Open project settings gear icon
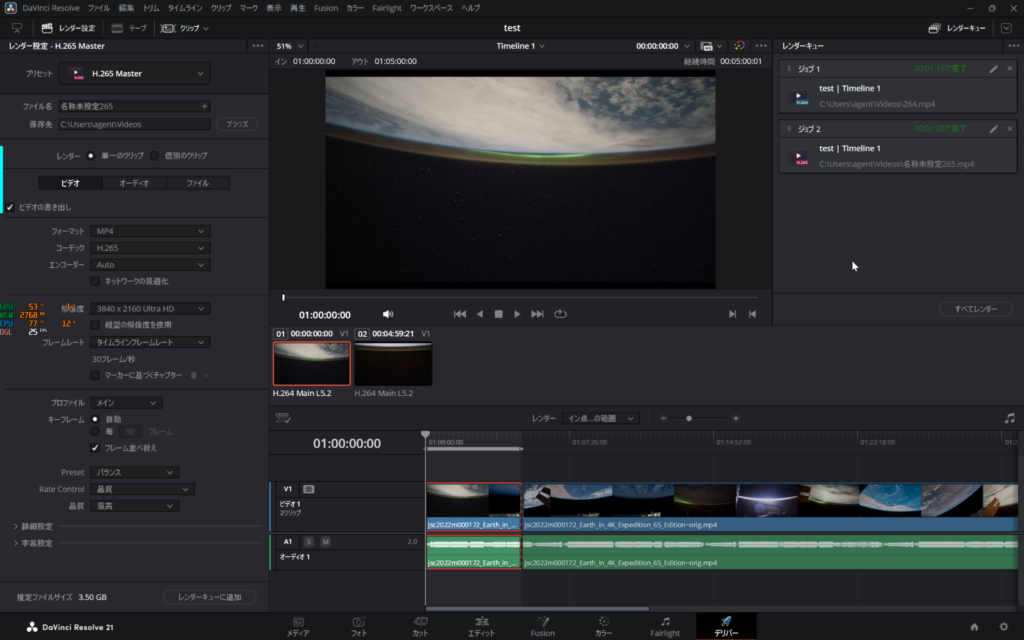The width and height of the screenshot is (1024, 640). pos(1004,627)
